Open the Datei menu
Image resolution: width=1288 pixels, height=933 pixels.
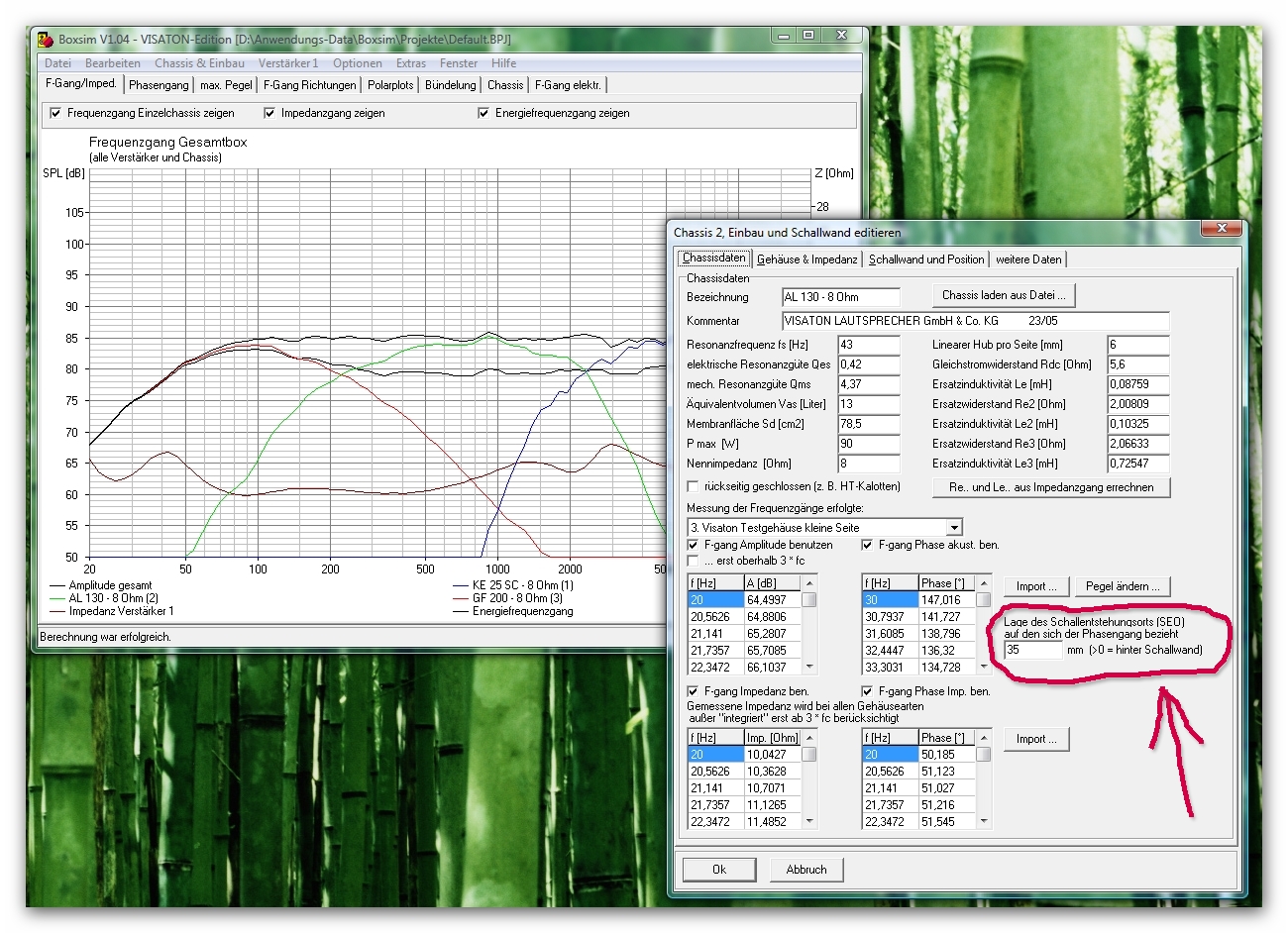pos(57,62)
